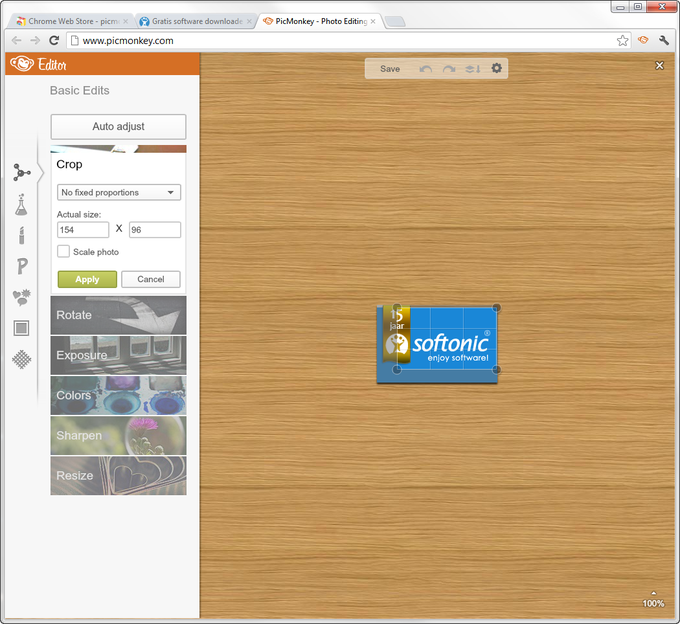Click the Basic Edits heading

(x=79, y=90)
